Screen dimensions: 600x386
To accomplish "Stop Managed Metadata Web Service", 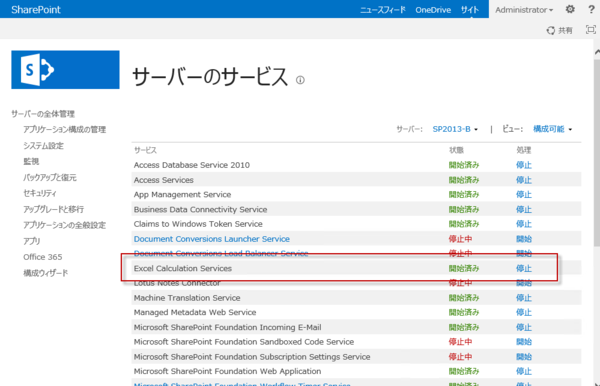I will [524, 313].
